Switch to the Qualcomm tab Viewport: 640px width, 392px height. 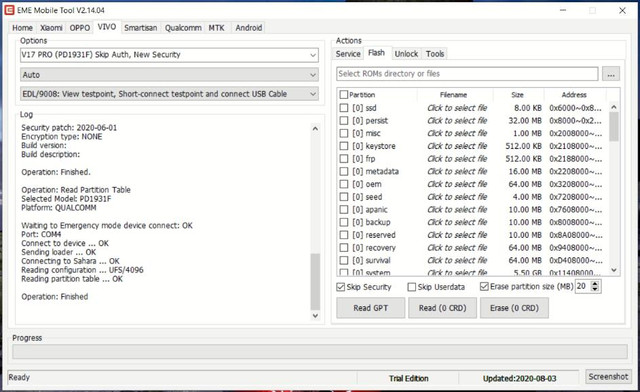pyautogui.click(x=183, y=28)
